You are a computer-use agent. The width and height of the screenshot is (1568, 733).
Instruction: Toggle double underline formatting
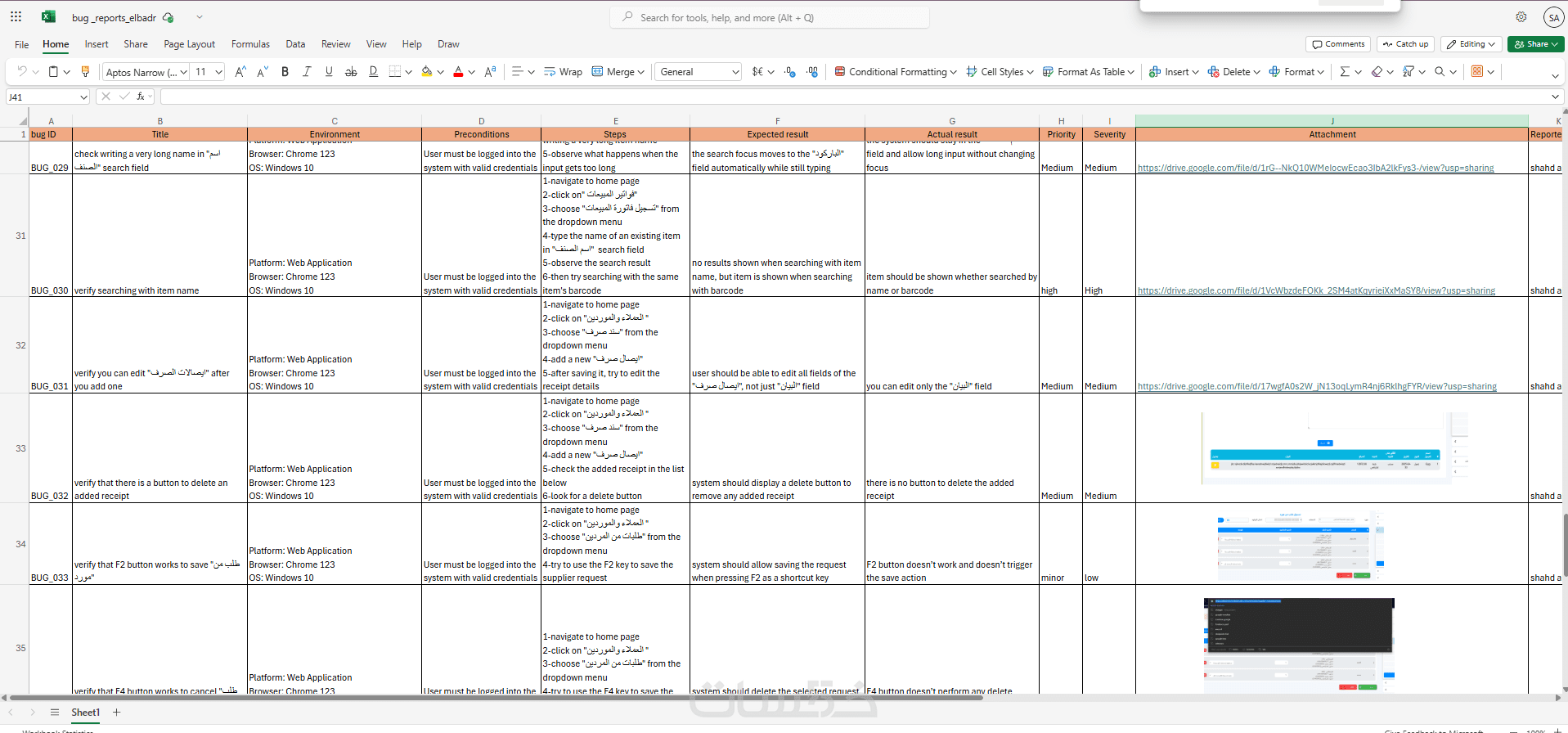(x=373, y=72)
